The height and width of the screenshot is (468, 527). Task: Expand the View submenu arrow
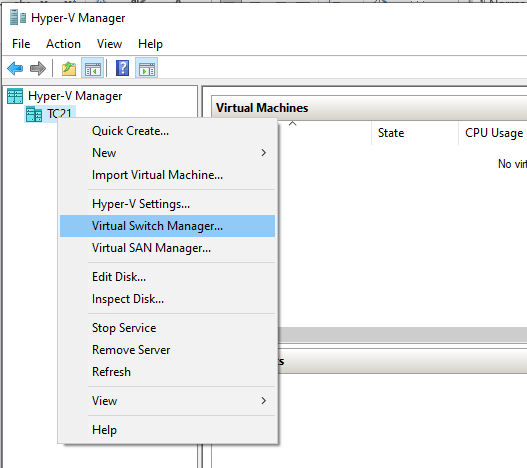pyautogui.click(x=264, y=401)
